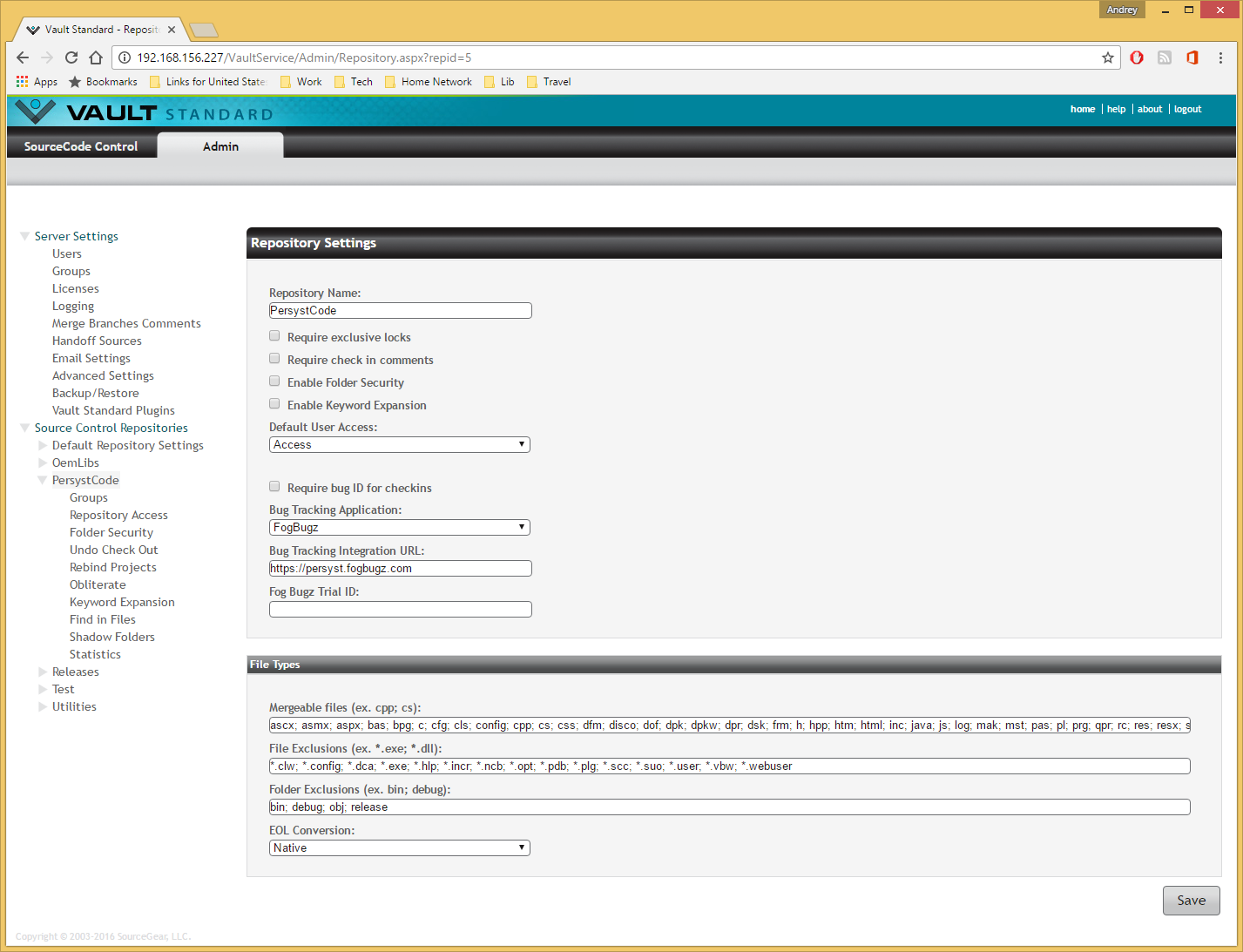Open Travel bookmark folder
The width and height of the screenshot is (1243, 952).
click(549, 82)
